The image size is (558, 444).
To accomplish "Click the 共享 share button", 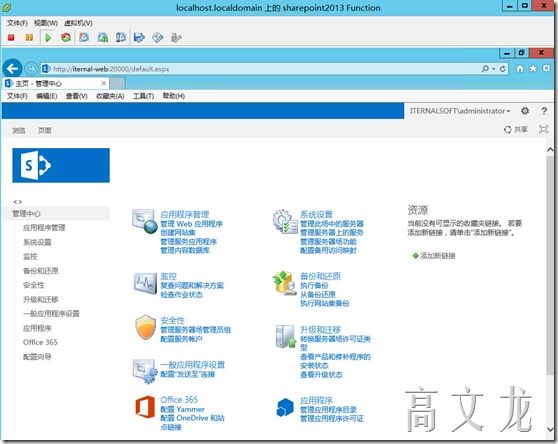I will point(516,130).
